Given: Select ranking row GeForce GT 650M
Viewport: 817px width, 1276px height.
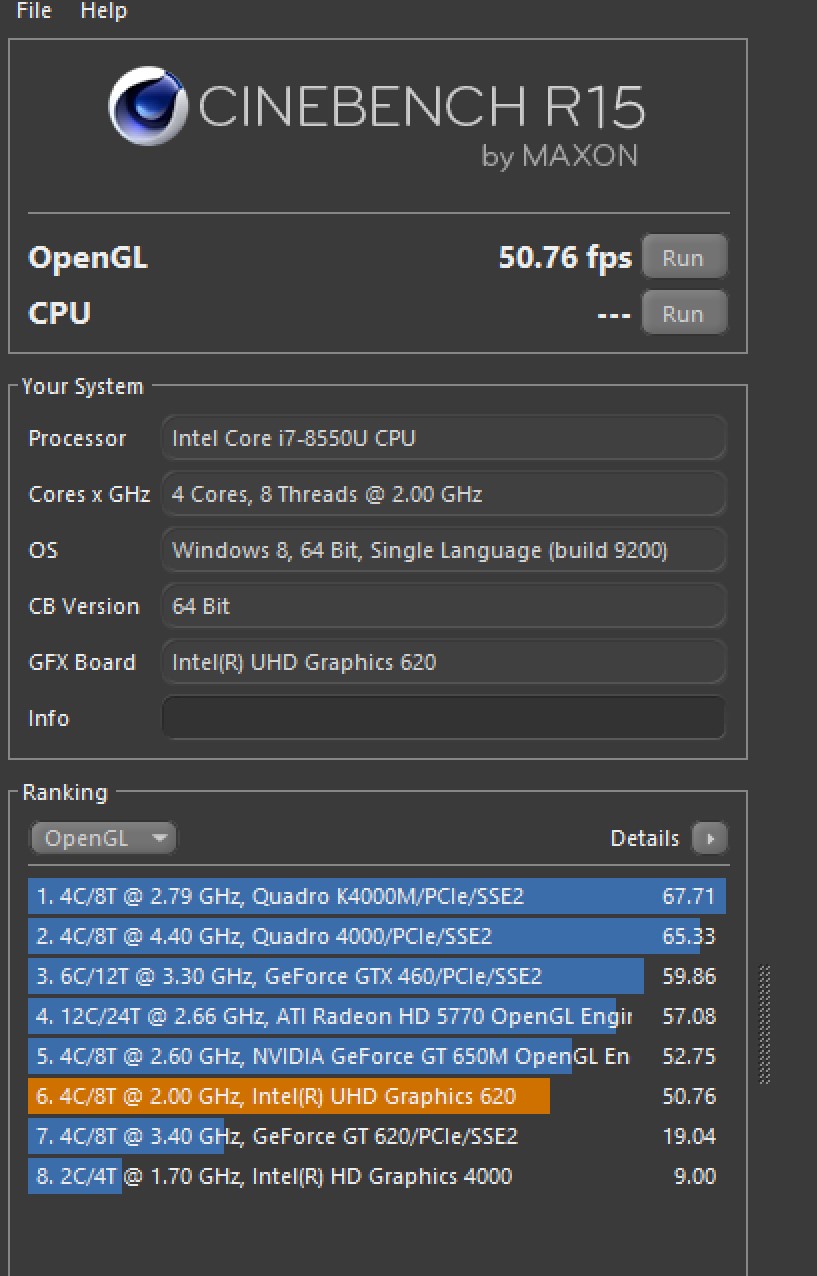Looking at the screenshot, I should click(377, 1056).
